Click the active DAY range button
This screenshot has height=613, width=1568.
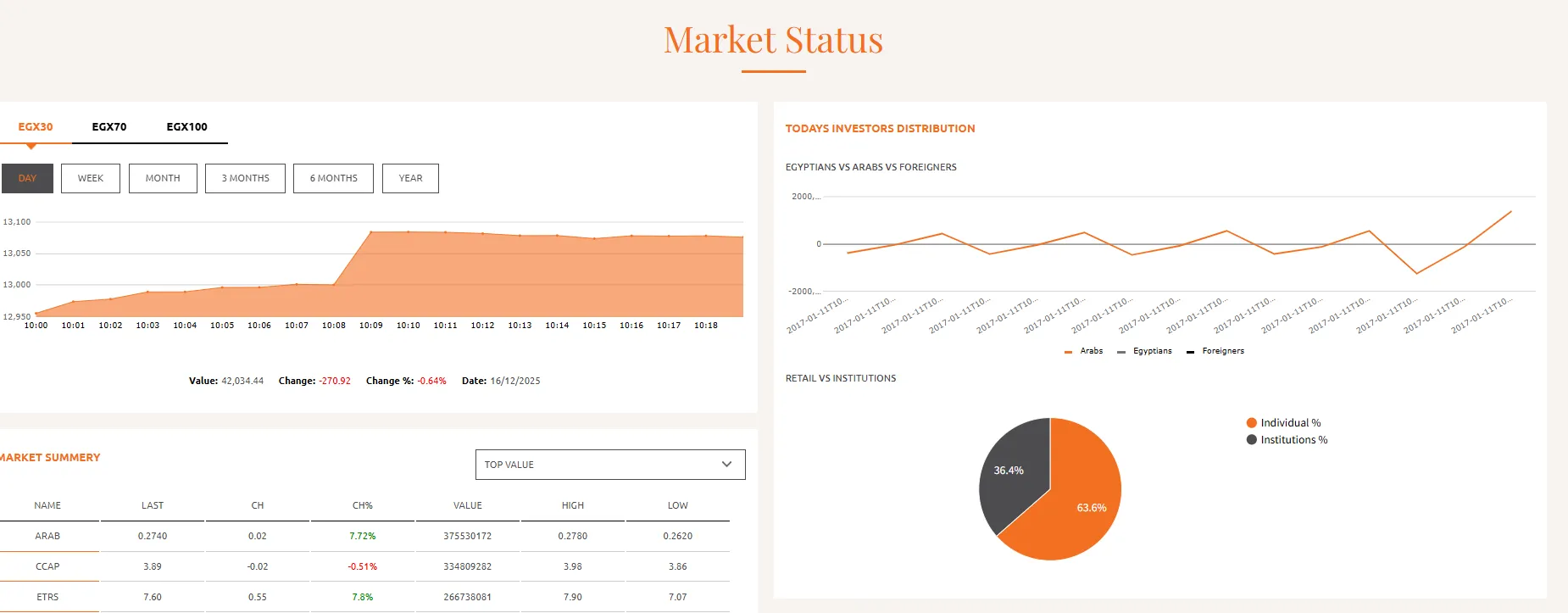click(x=27, y=179)
